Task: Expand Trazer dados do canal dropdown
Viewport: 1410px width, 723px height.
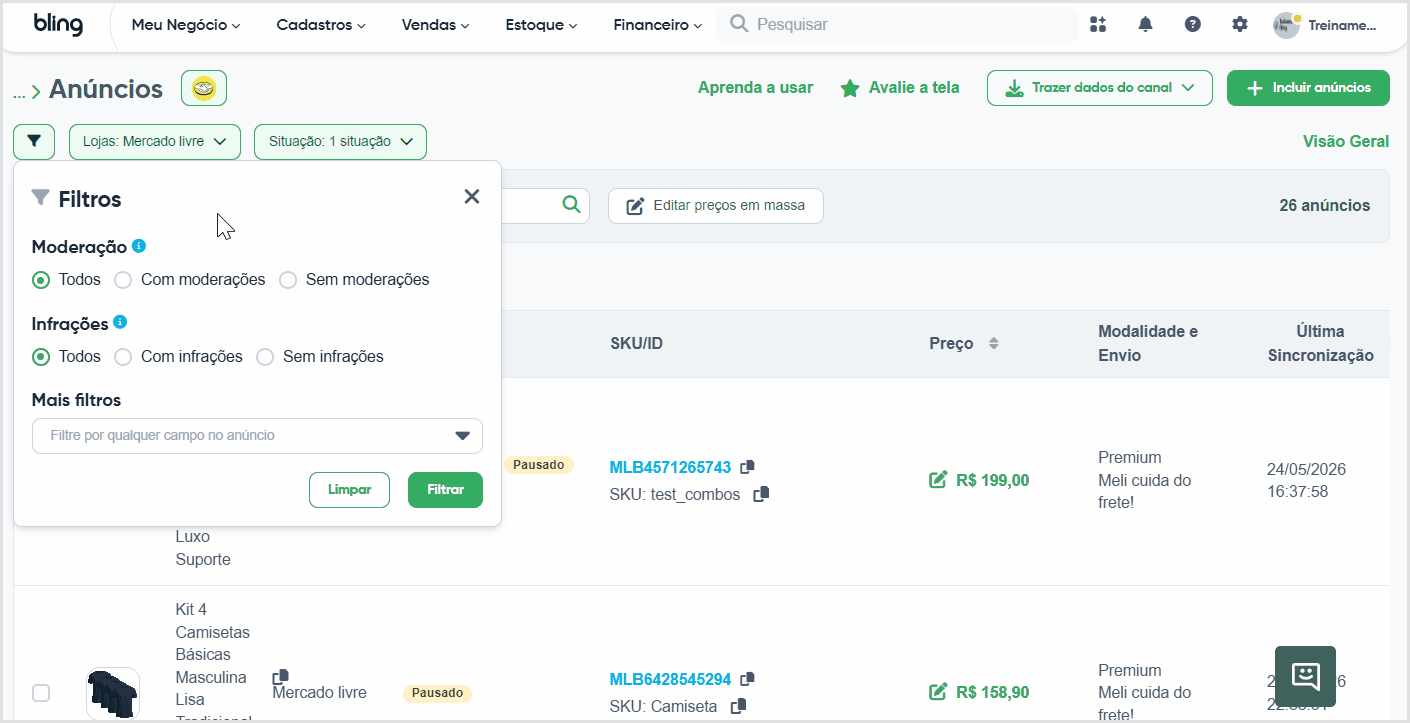Action: (1099, 88)
